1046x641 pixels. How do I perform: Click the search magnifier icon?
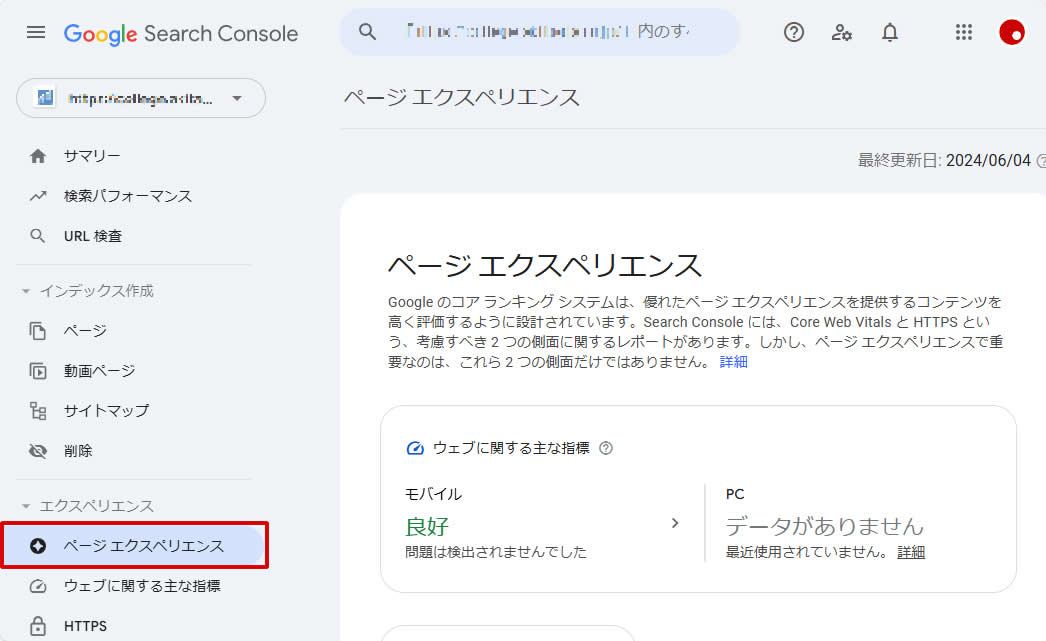367,32
